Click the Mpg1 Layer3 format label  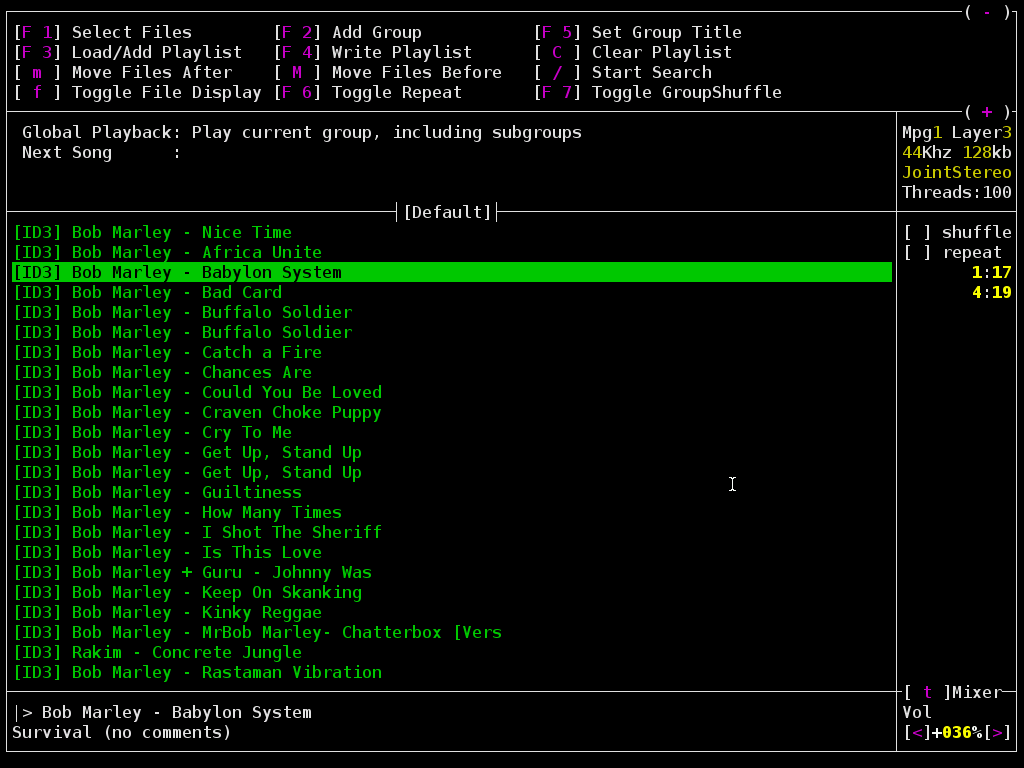pos(957,133)
